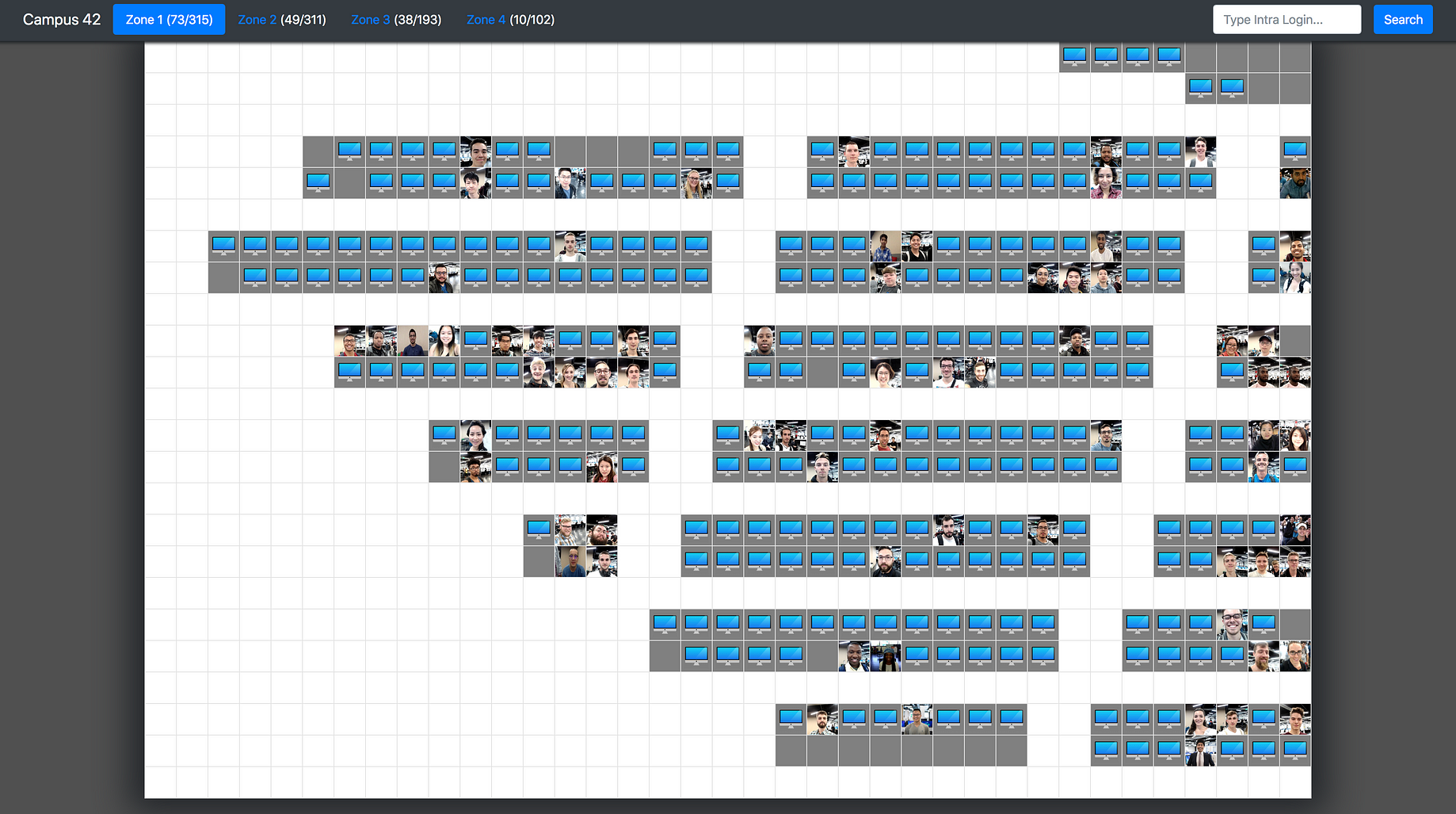Open photo of man in suit and tie
This screenshot has width=1456, height=814.
[1201, 751]
